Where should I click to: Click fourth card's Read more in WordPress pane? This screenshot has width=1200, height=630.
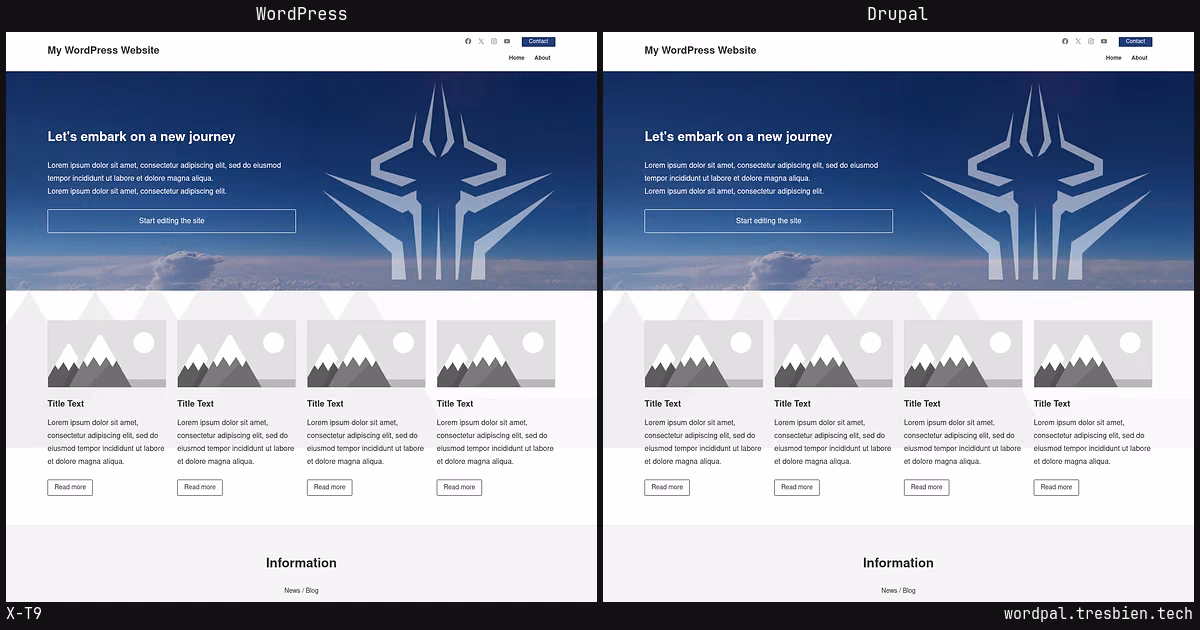[x=459, y=487]
